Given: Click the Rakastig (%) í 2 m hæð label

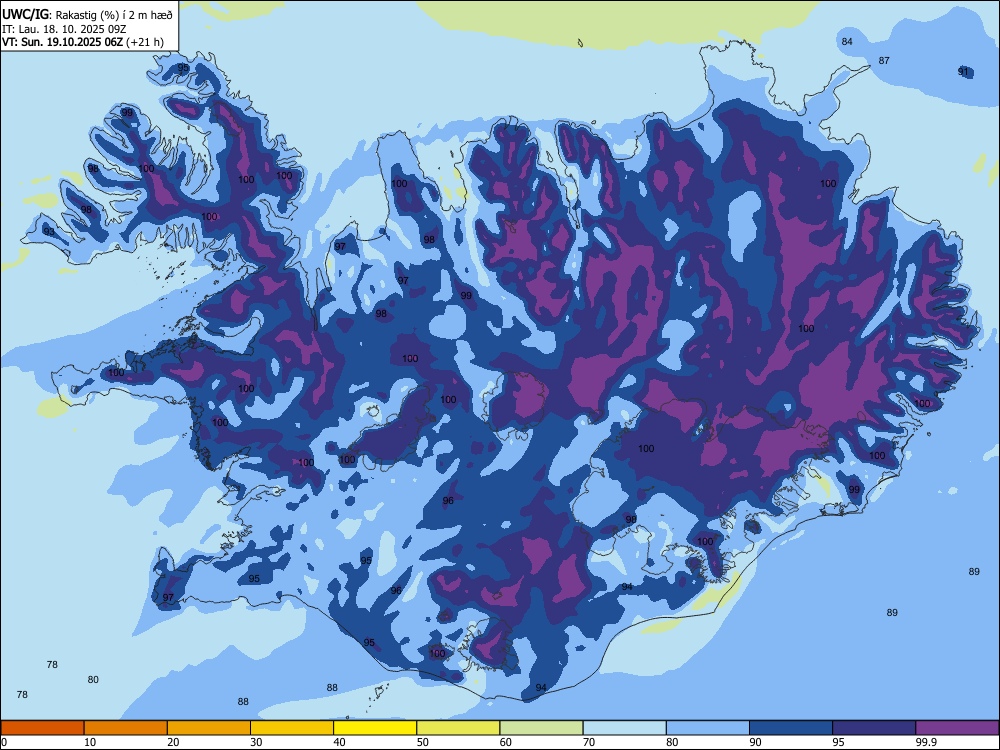Looking at the screenshot, I should 115,15.
